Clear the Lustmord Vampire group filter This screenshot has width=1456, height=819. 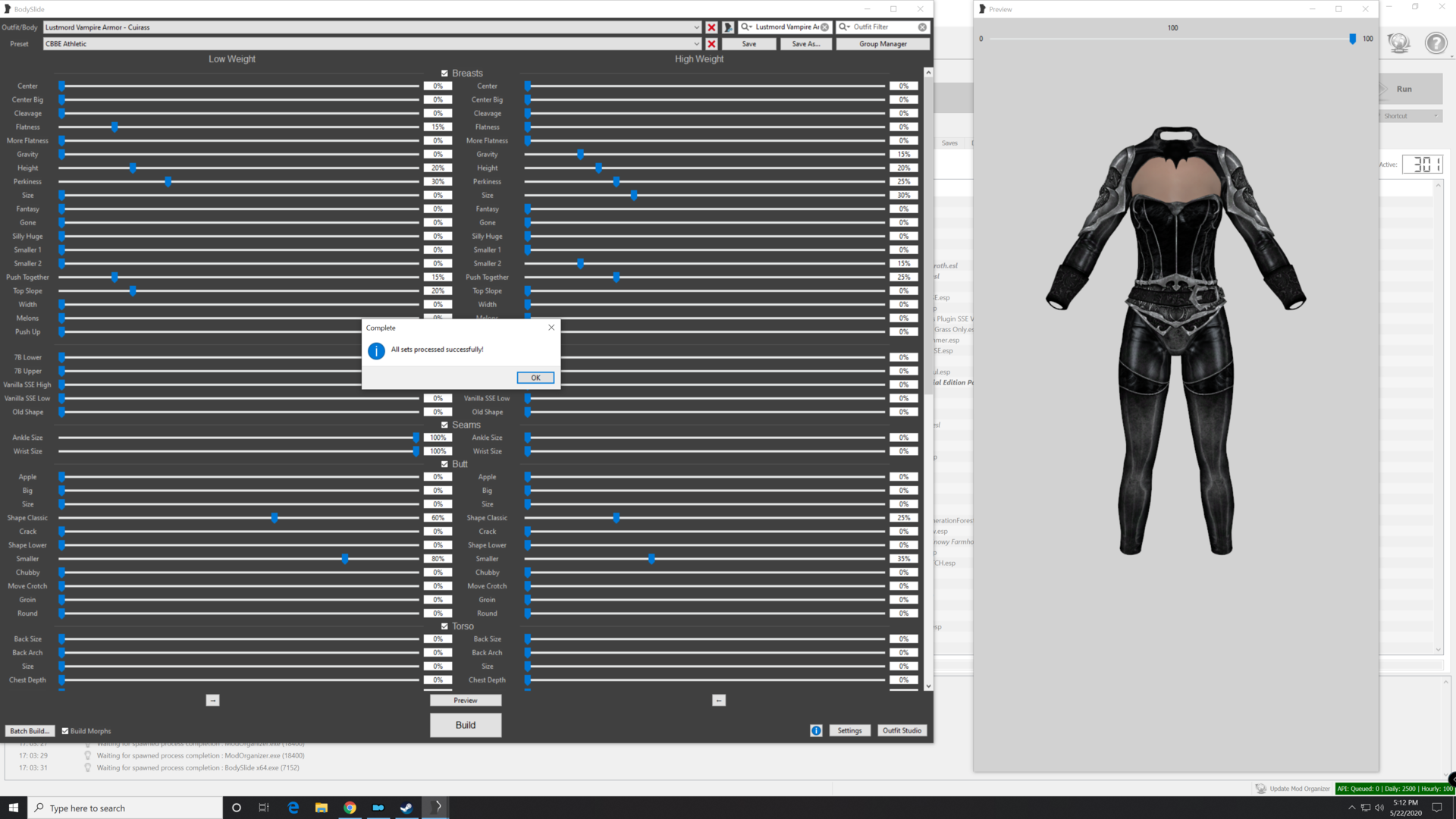824,27
